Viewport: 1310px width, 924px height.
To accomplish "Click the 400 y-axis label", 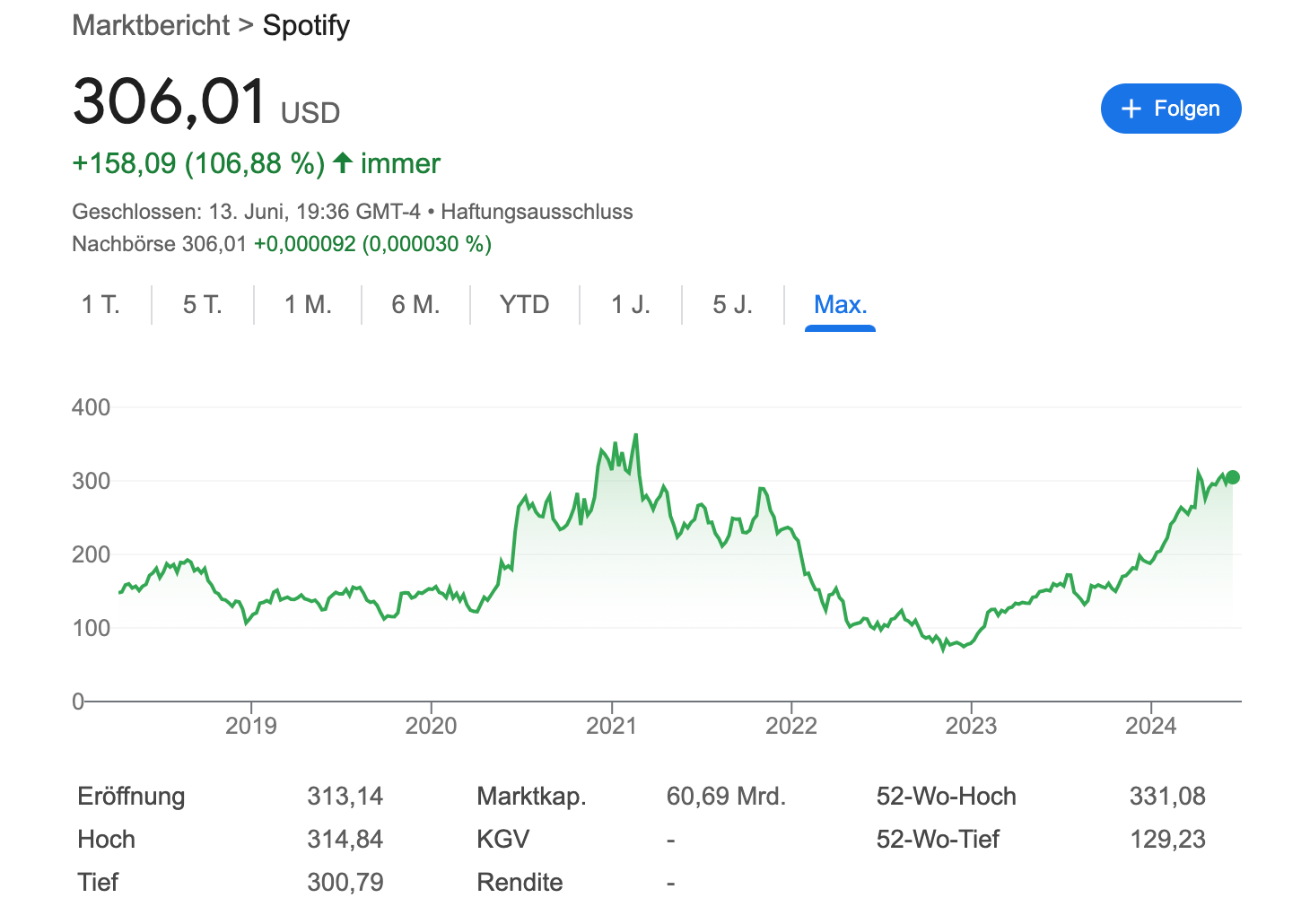I will coord(91,407).
